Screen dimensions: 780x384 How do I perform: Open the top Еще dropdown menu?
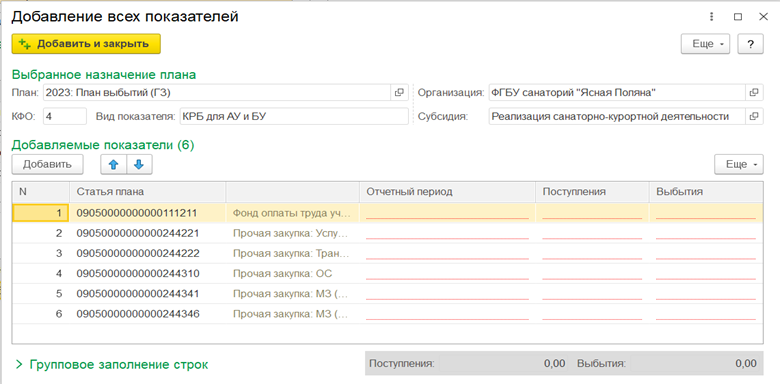pos(705,44)
